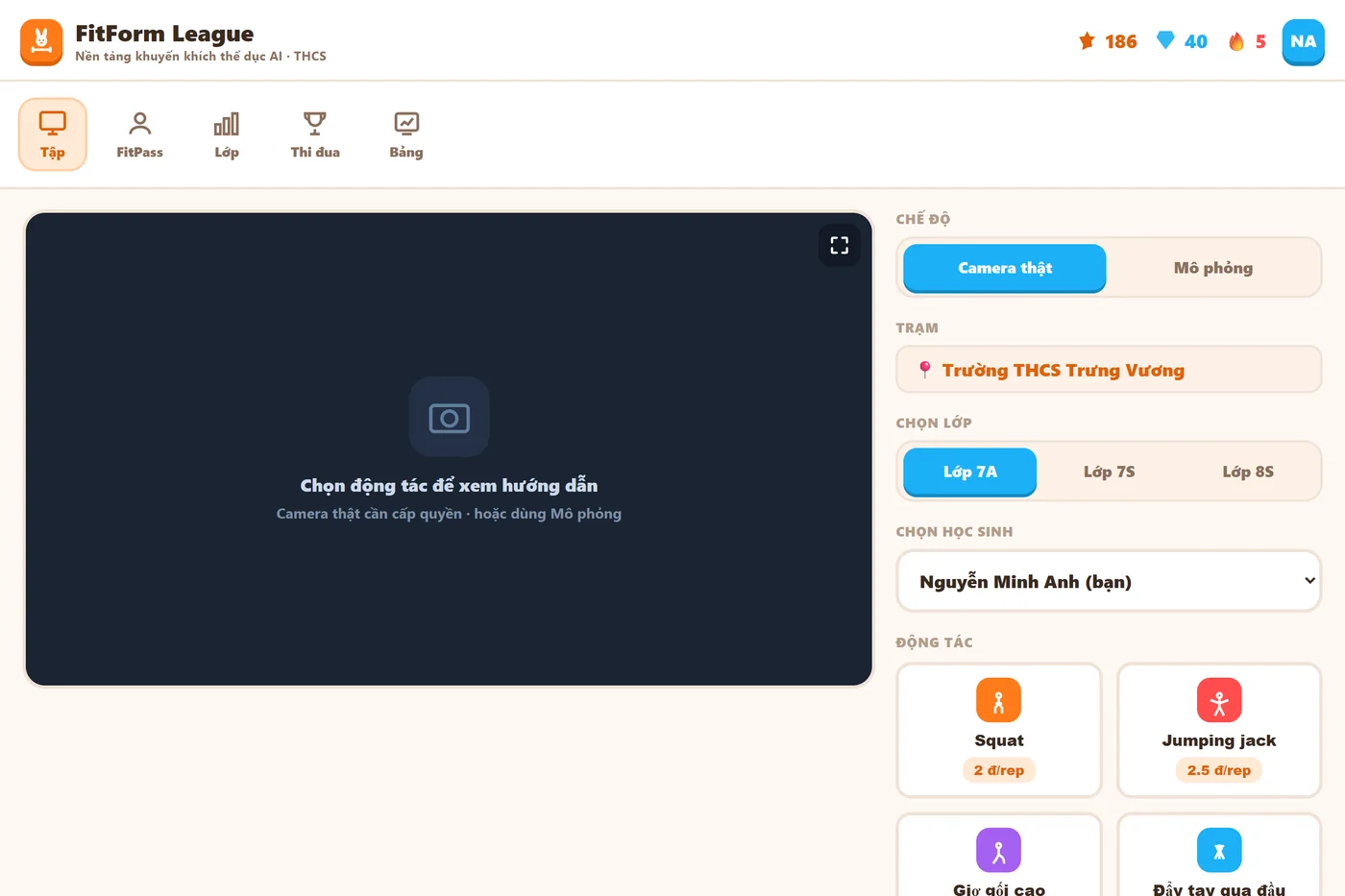Open the Bảng dashboard tab
The image size is (1345, 896).
[x=406, y=133]
